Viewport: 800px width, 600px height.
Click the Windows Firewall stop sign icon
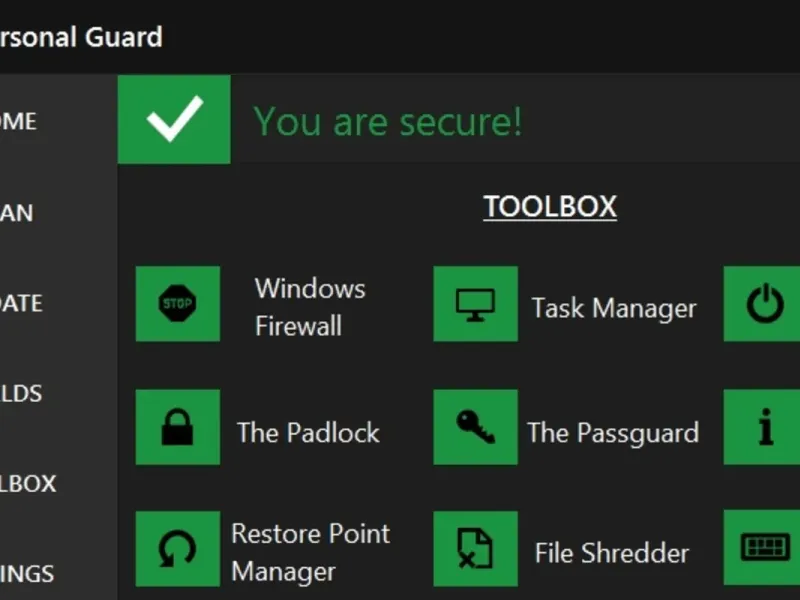177,303
